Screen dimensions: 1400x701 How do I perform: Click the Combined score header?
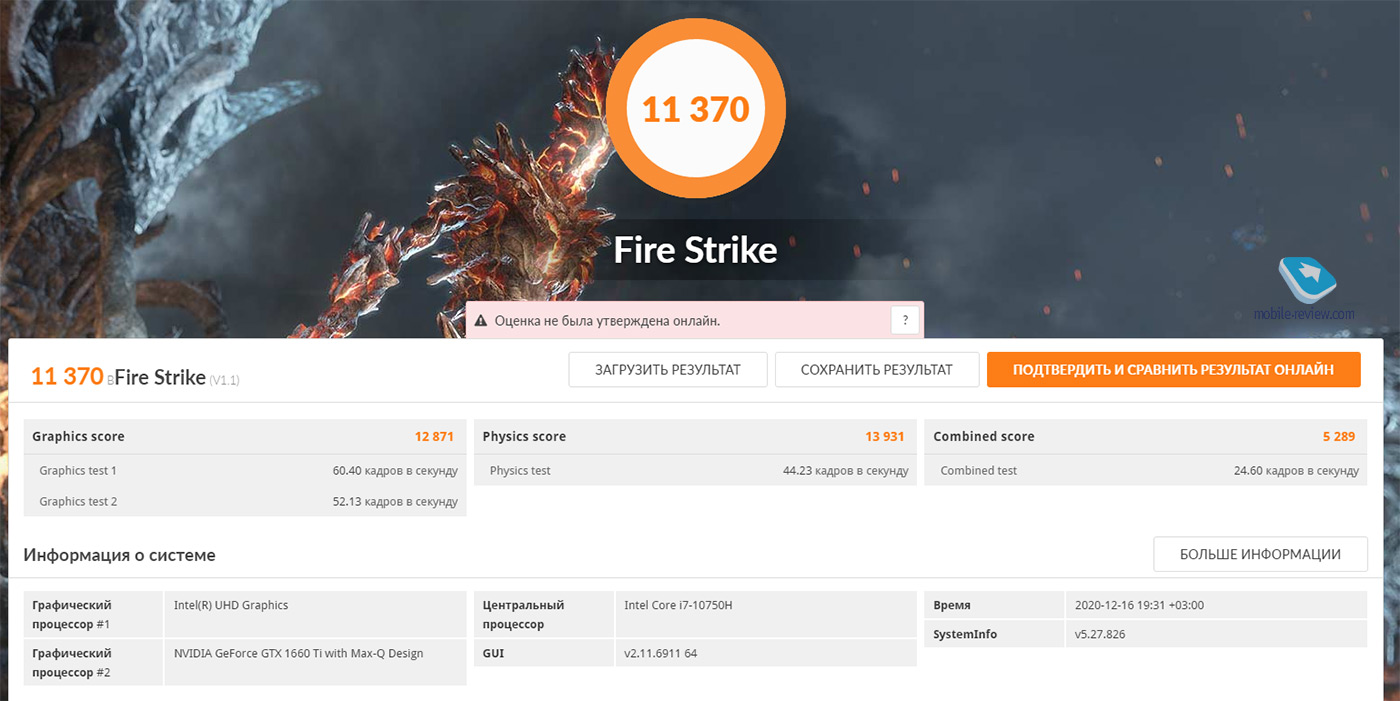pos(984,436)
